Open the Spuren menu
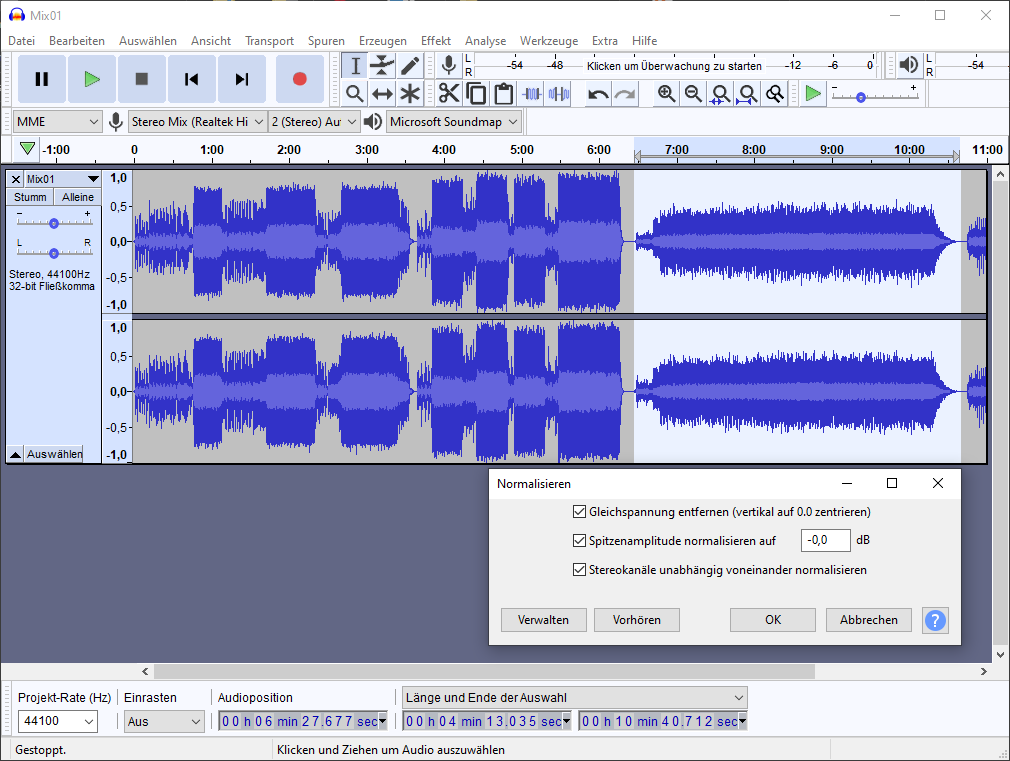Screen dimensions: 1010x761 click(x=326, y=41)
